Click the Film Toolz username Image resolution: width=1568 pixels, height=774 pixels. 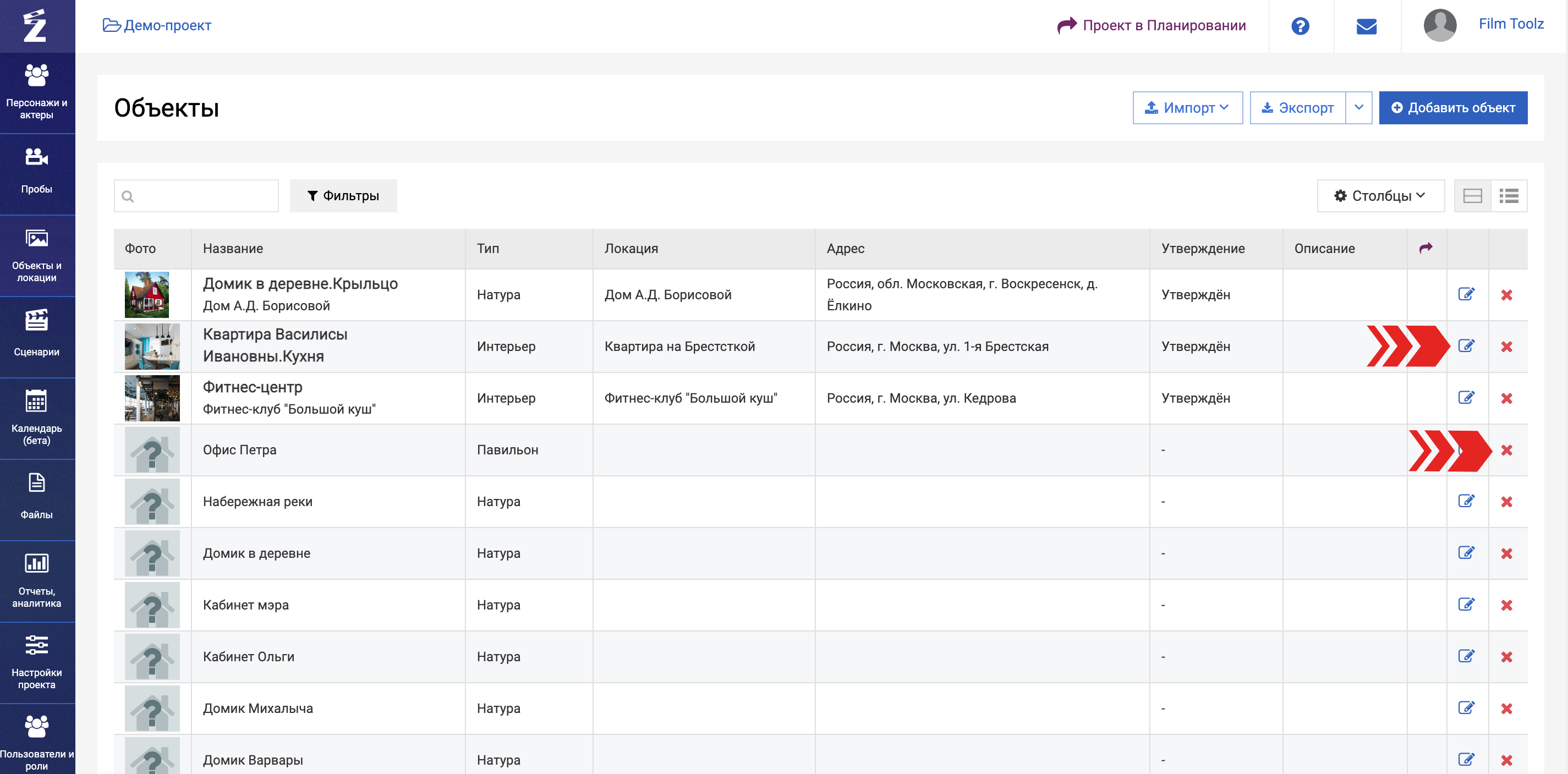1511,24
